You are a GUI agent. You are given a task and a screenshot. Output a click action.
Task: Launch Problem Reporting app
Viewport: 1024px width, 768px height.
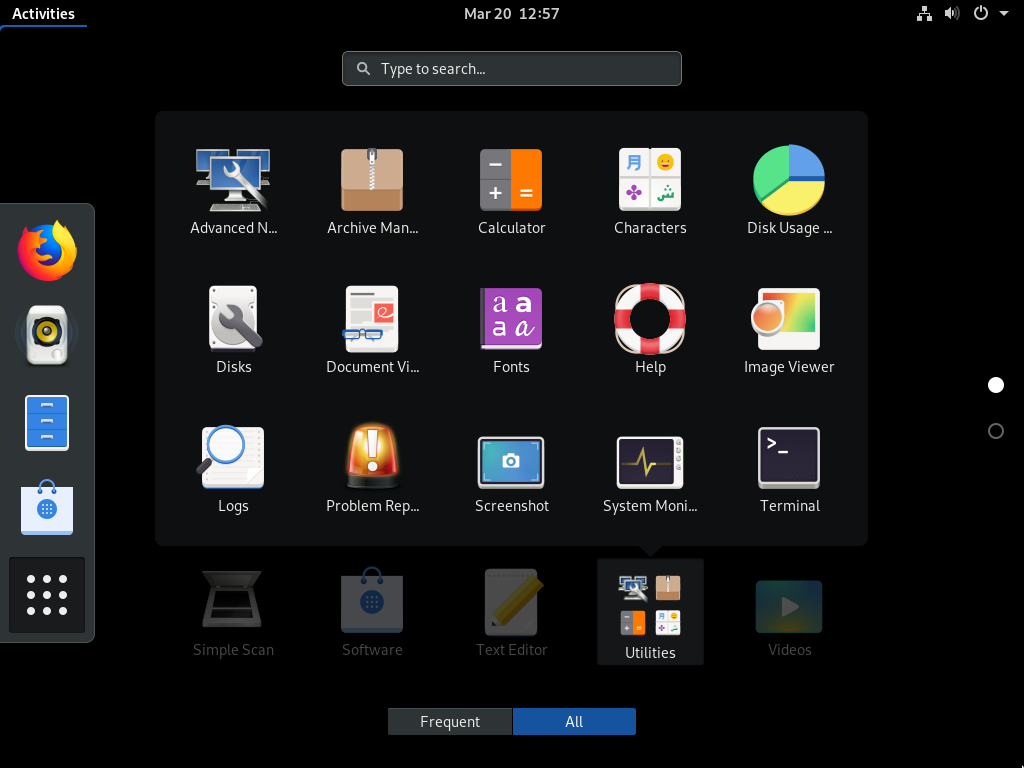pos(372,469)
